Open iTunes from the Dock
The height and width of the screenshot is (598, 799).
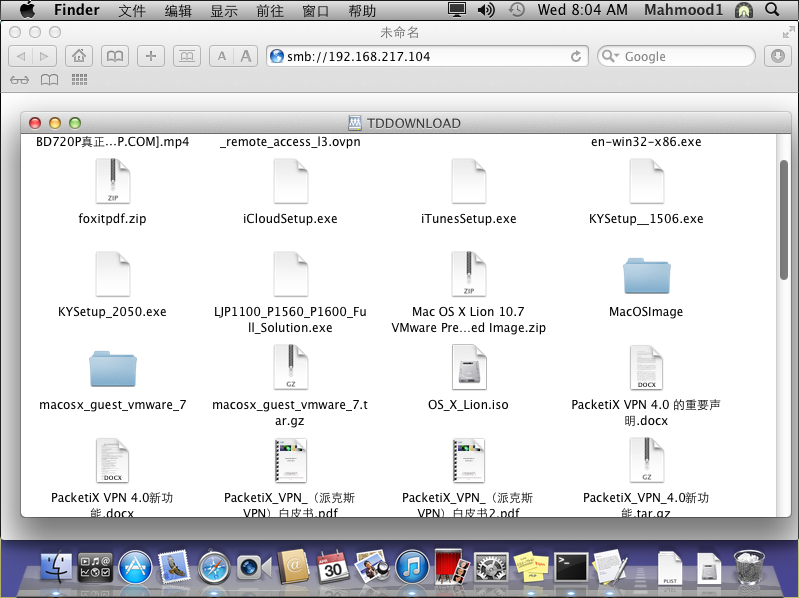click(x=412, y=567)
